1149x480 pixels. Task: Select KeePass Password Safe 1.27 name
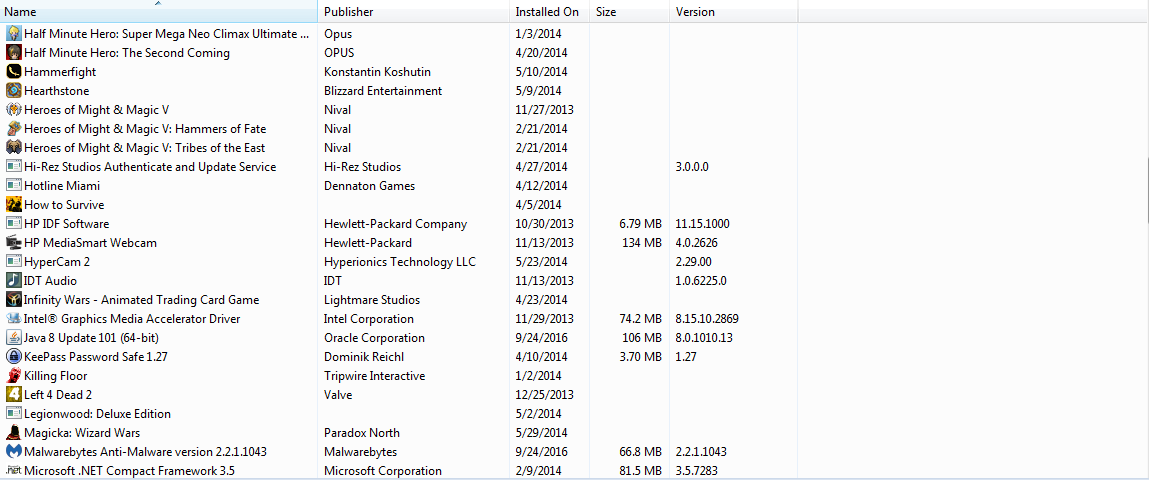97,357
